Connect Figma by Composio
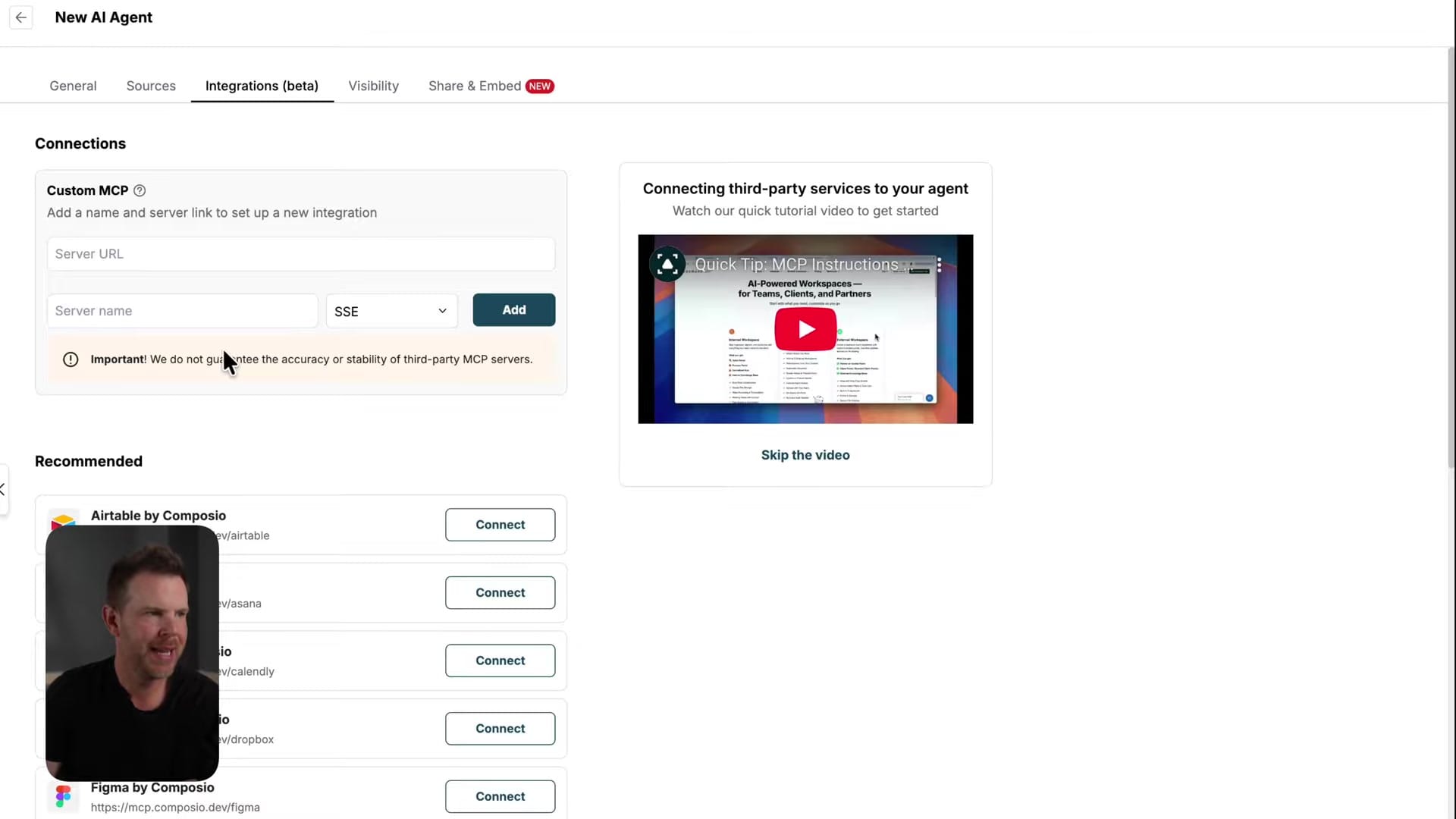Viewport: 1456px width, 819px height. click(x=500, y=796)
